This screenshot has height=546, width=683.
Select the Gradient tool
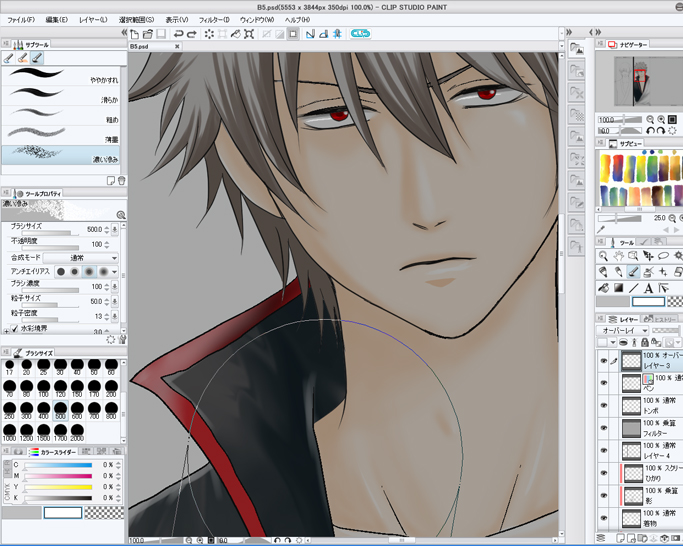pyautogui.click(x=618, y=288)
